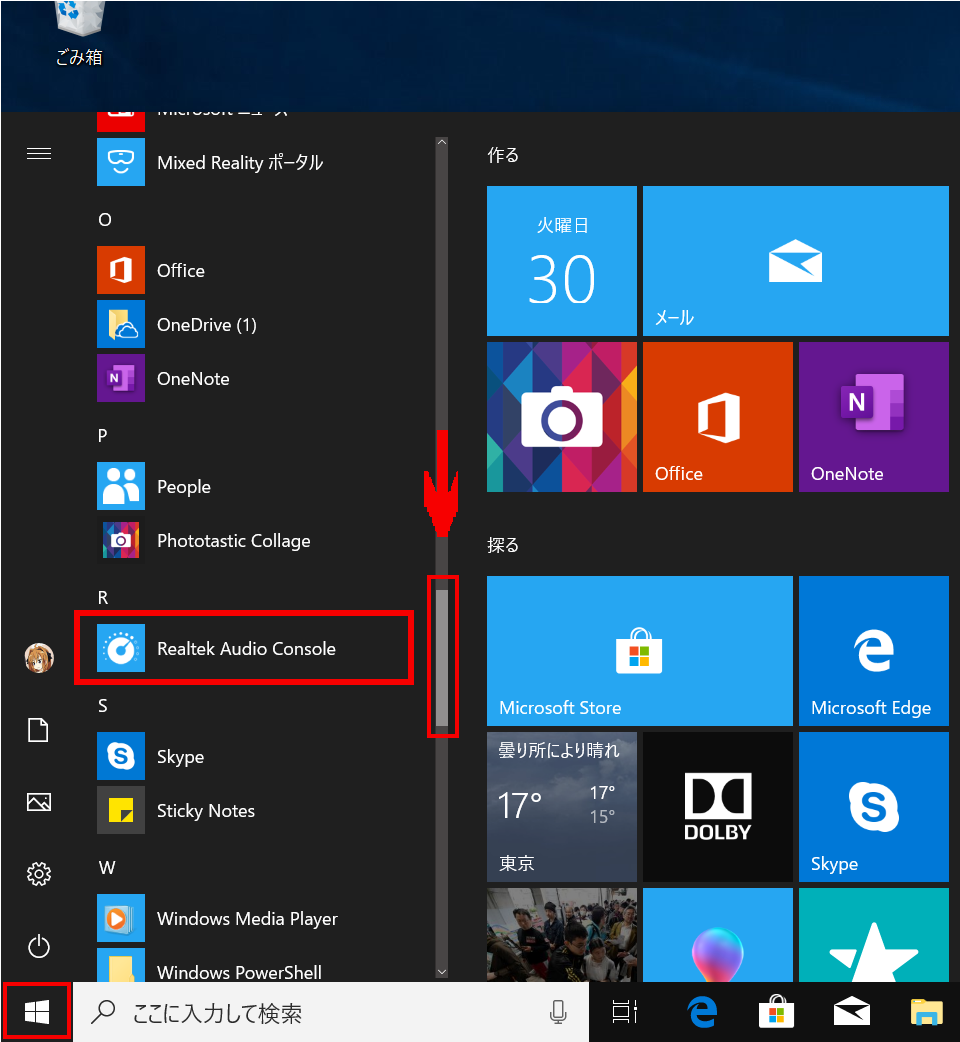Click the microphone icon in search box
Image resolution: width=960 pixels, height=1042 pixels.
pos(558,1013)
